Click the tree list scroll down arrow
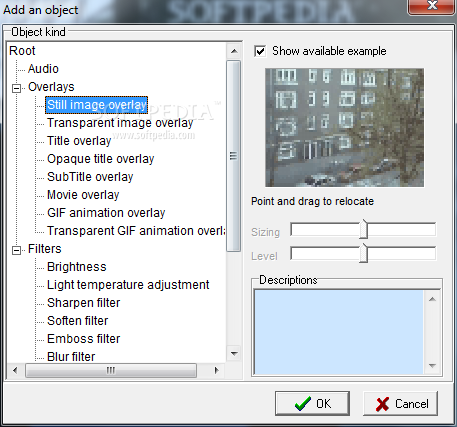This screenshot has width=457, height=427. (x=234, y=354)
